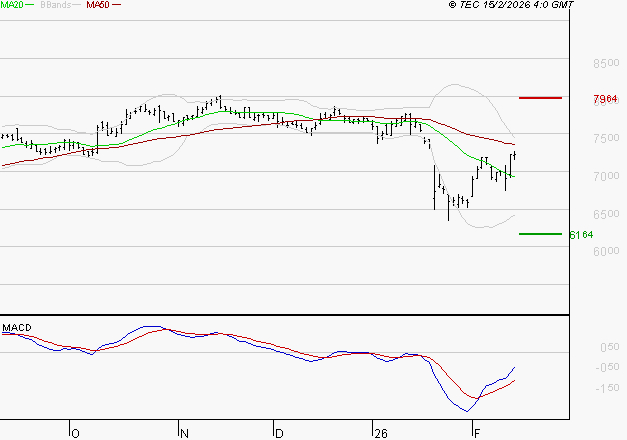Click the red resistance level line

click(x=540, y=98)
